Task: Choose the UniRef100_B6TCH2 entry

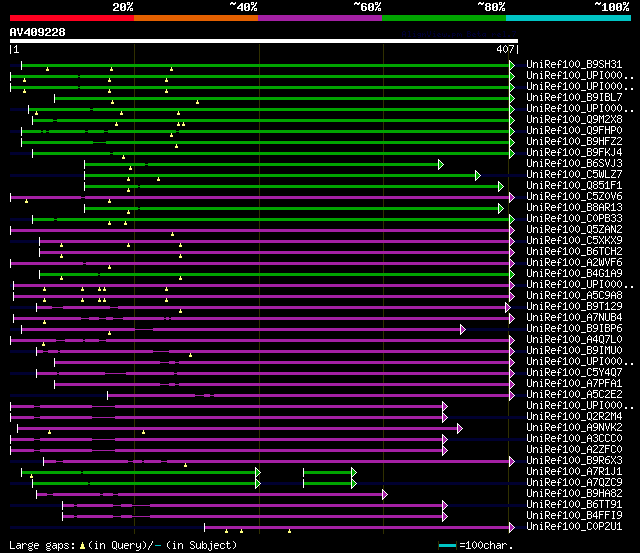Action: [x=574, y=252]
